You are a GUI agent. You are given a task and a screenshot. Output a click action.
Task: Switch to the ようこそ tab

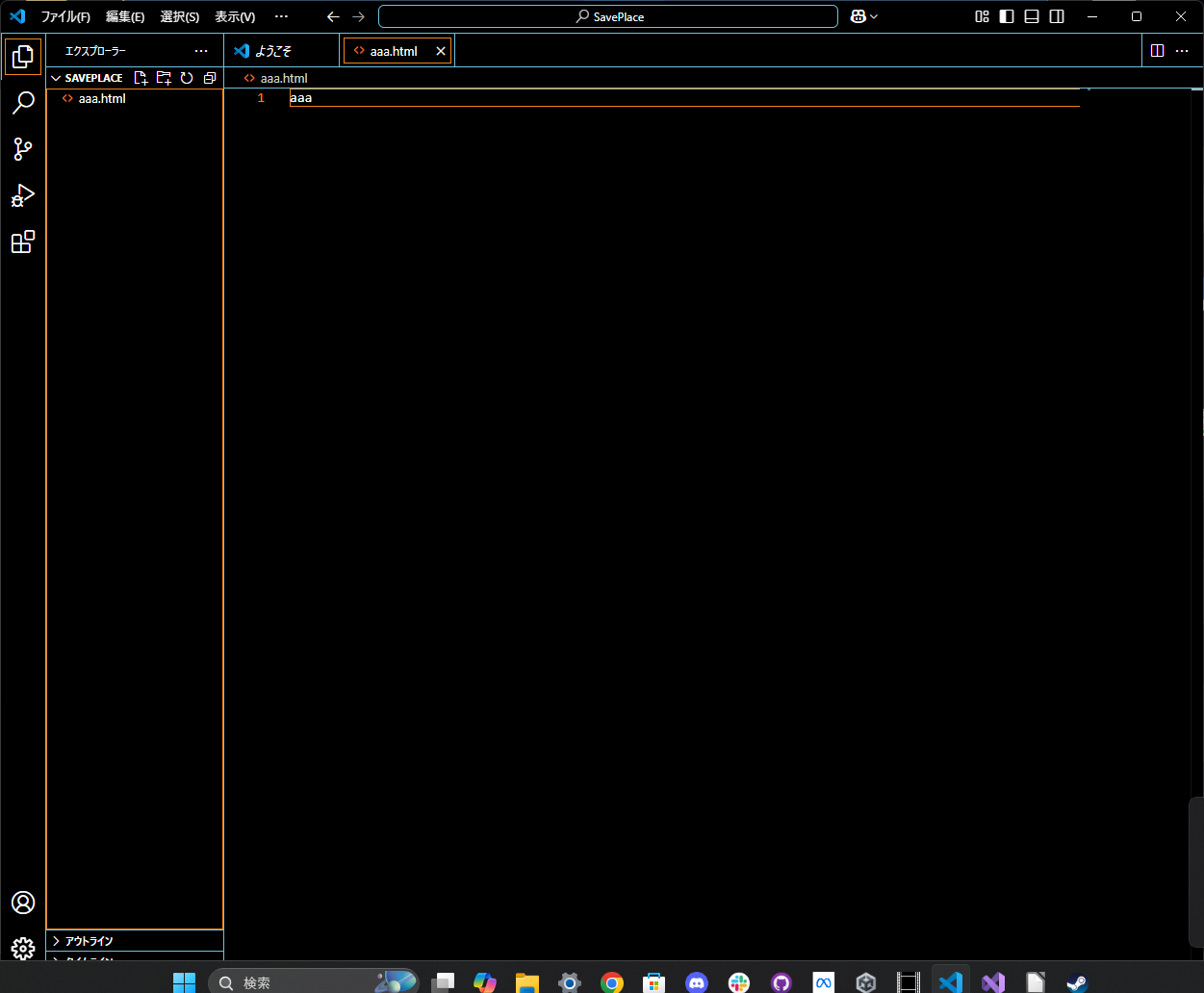coord(281,51)
